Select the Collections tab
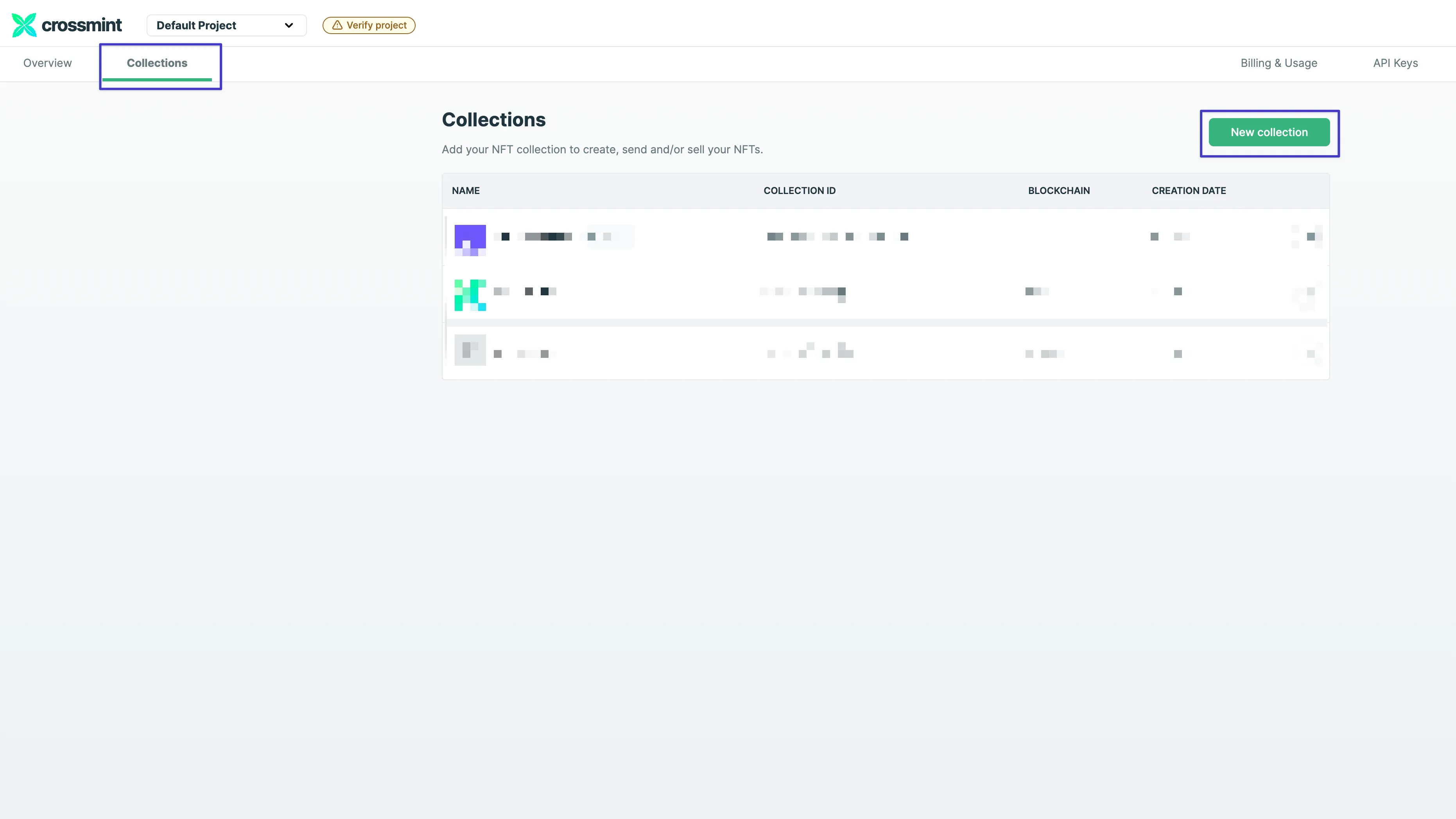The image size is (1456, 819). (x=157, y=63)
